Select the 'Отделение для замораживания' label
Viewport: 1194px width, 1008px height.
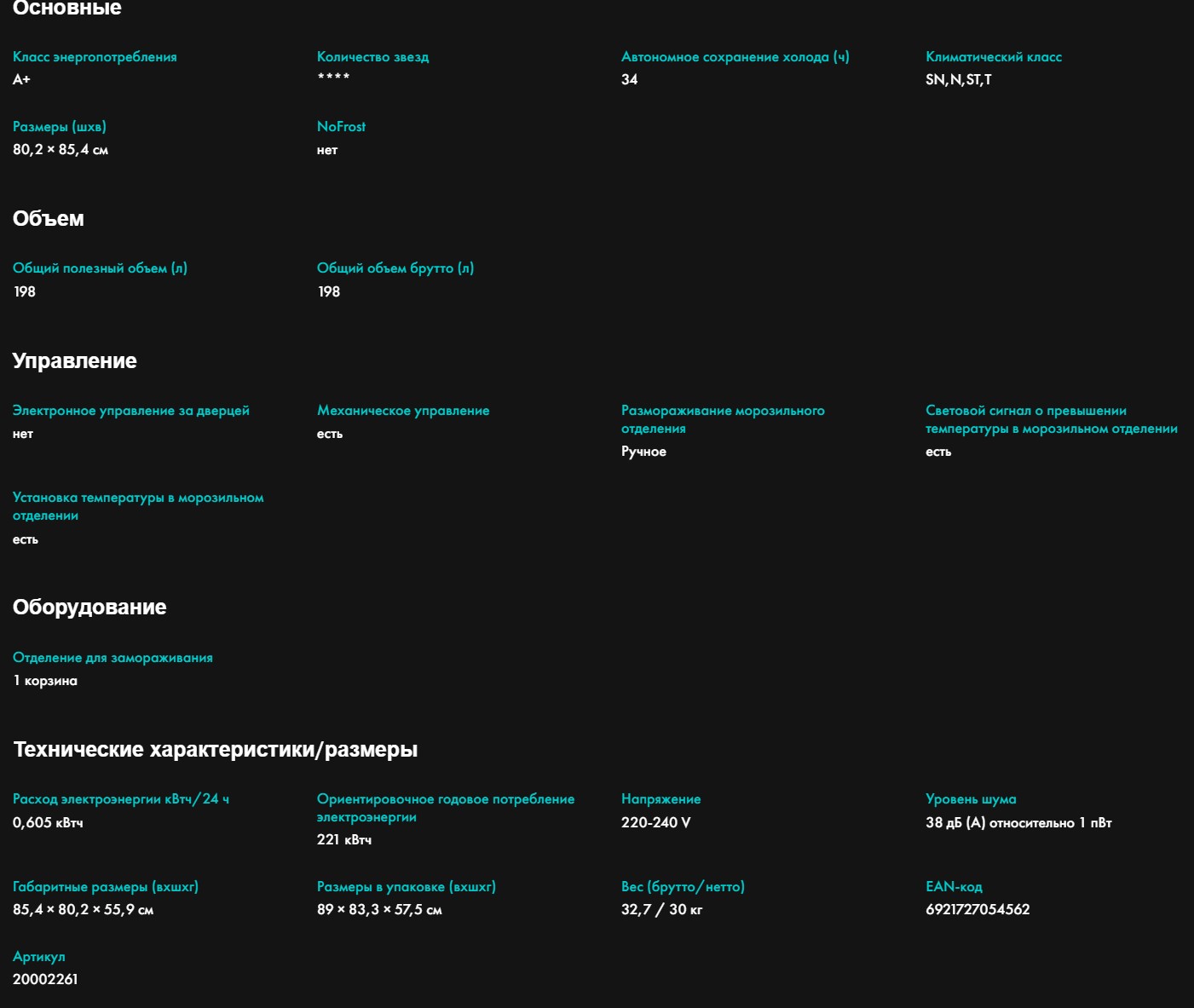tap(112, 658)
